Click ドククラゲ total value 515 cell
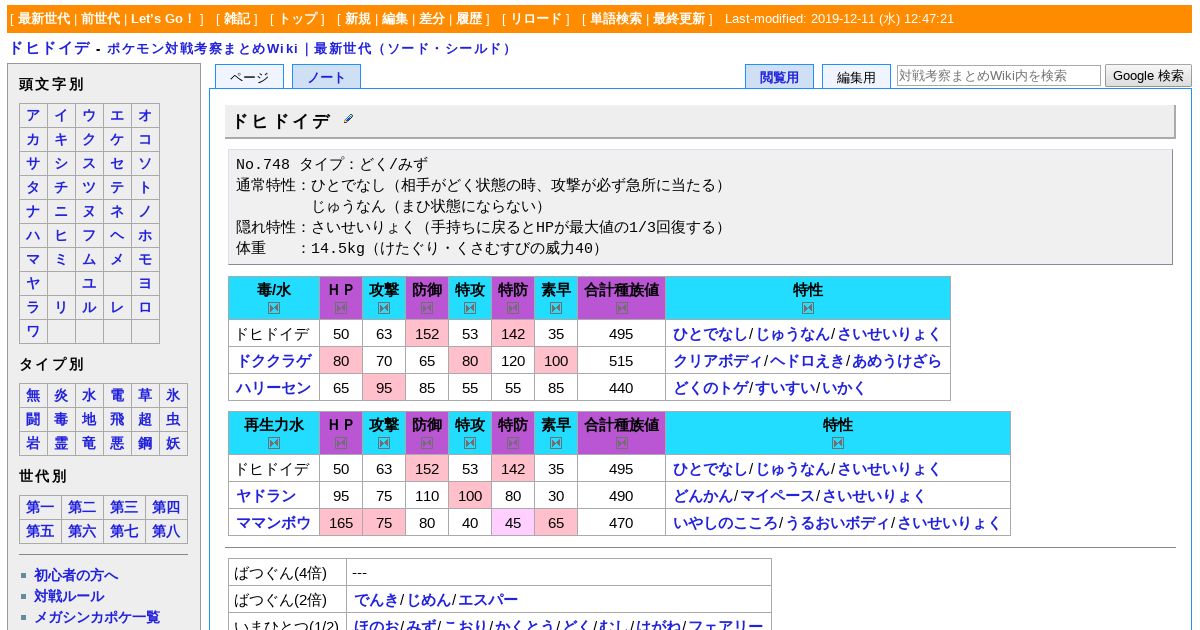 click(x=621, y=361)
